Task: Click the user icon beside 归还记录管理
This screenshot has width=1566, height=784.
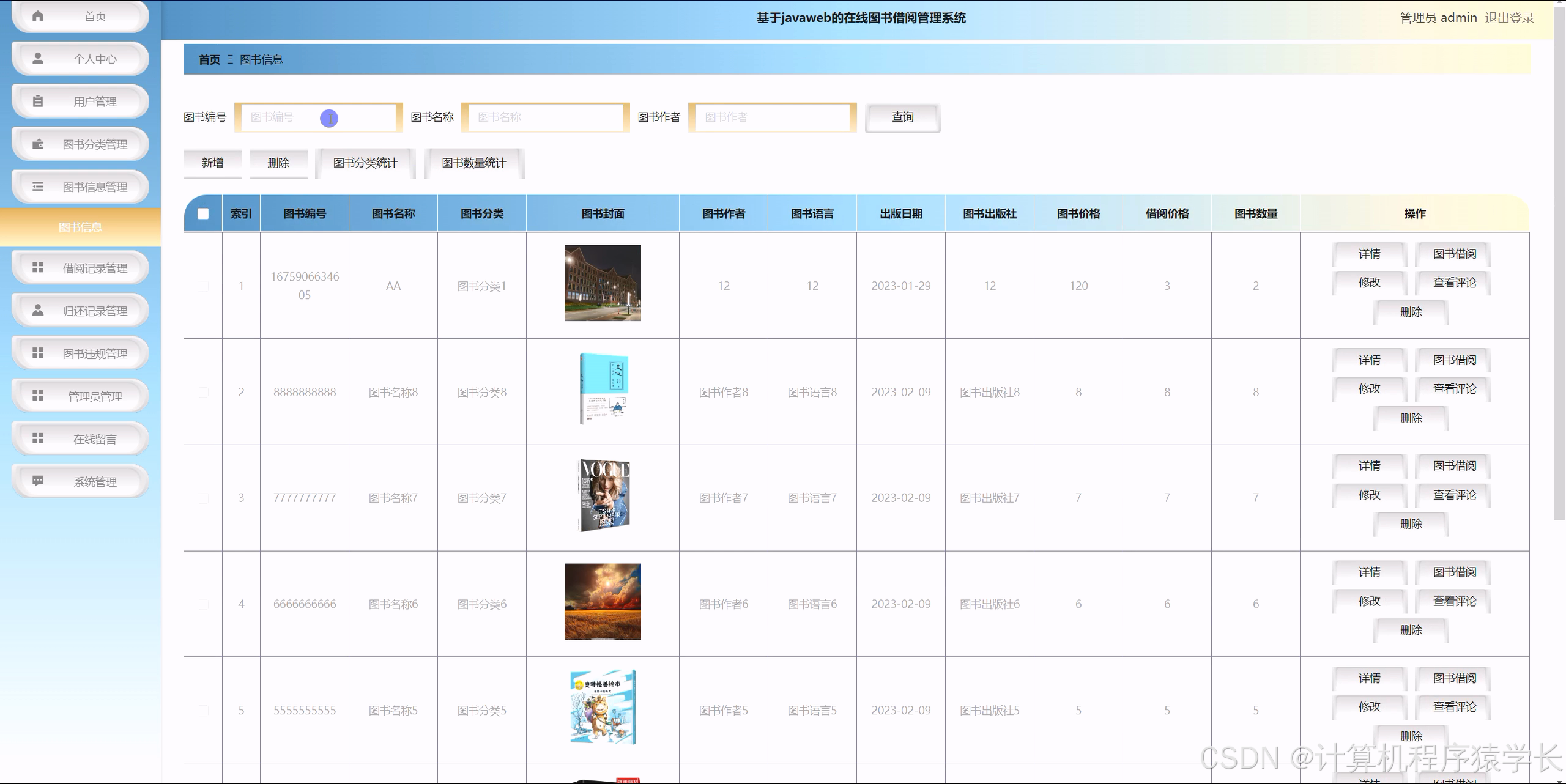Action: coord(38,311)
